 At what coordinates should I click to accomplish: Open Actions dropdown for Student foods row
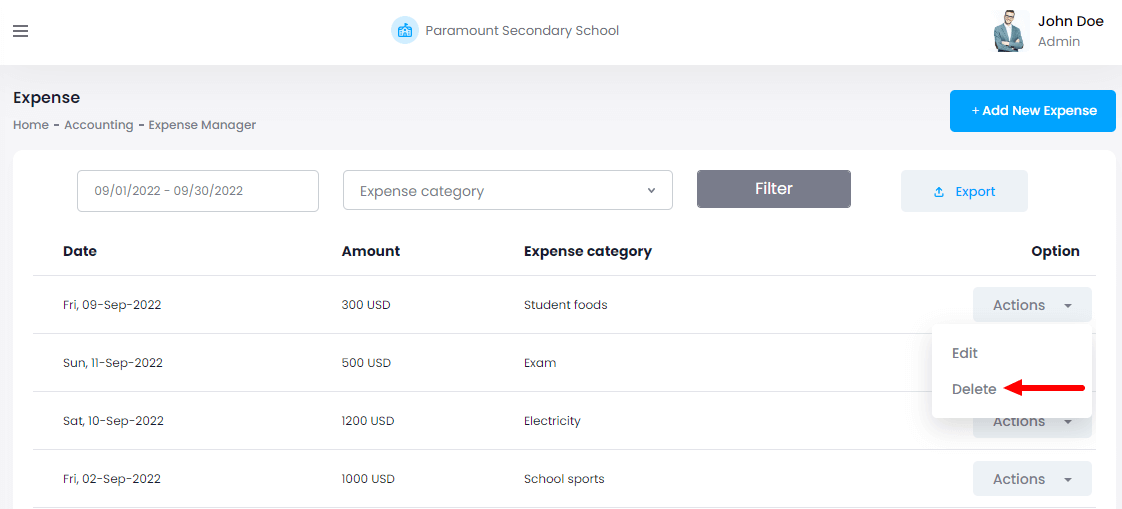tap(1031, 305)
